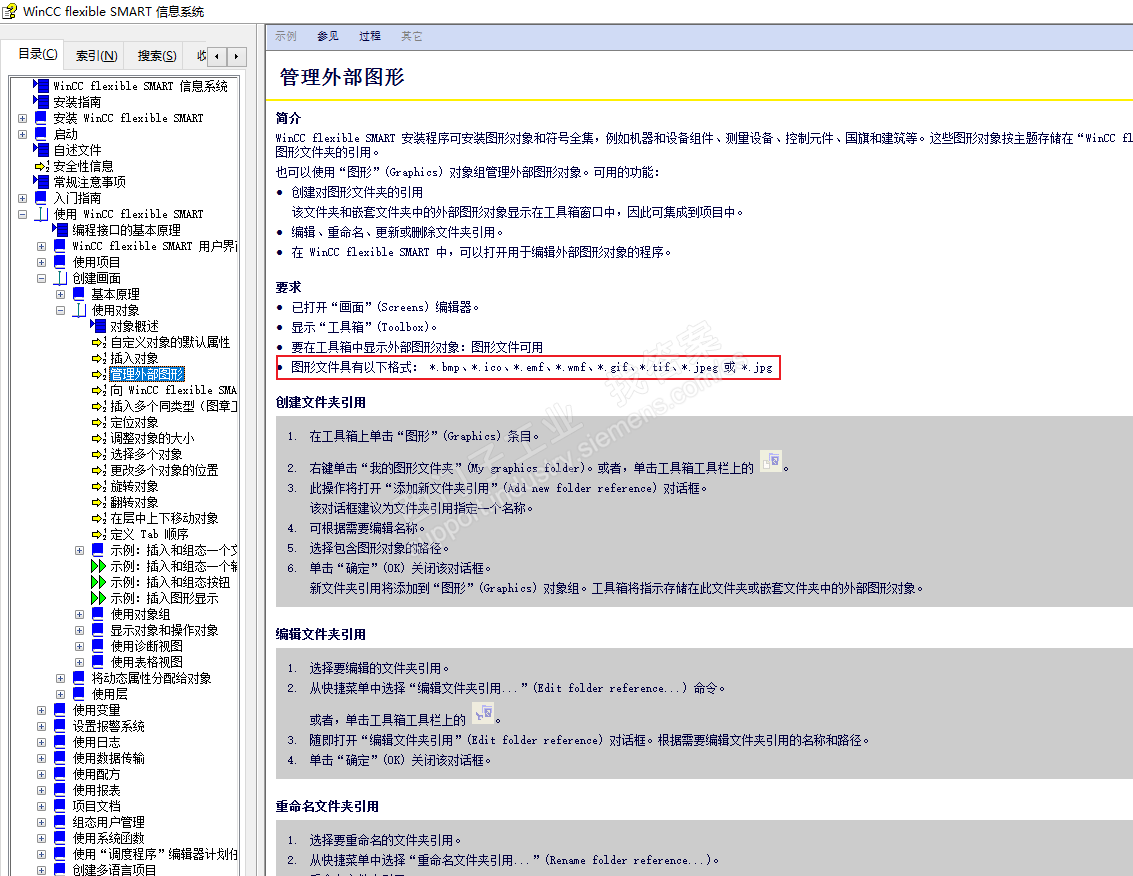The image size is (1133, 876).
Task: Click the green icon beside 示例: 插入图形显示
Action: pyautogui.click(x=98, y=598)
